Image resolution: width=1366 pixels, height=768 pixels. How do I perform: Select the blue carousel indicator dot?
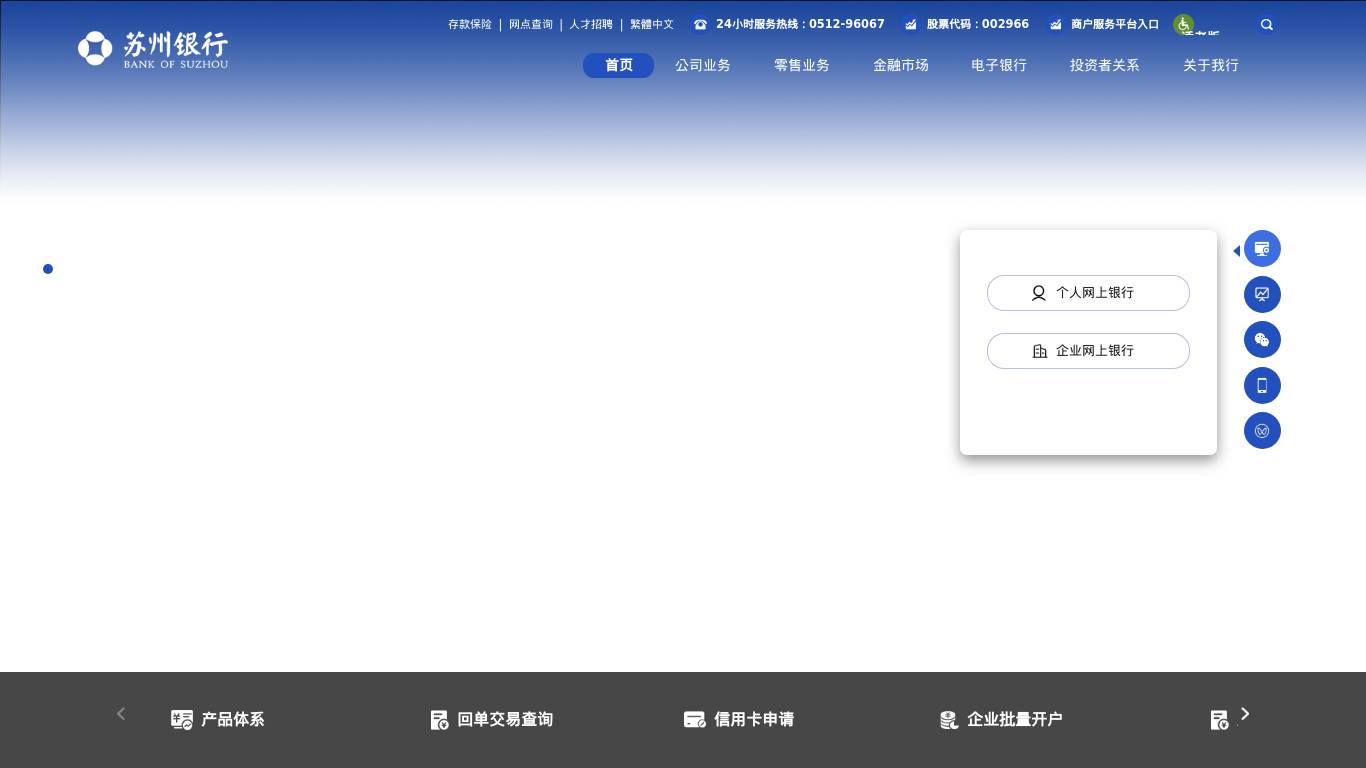[x=48, y=269]
